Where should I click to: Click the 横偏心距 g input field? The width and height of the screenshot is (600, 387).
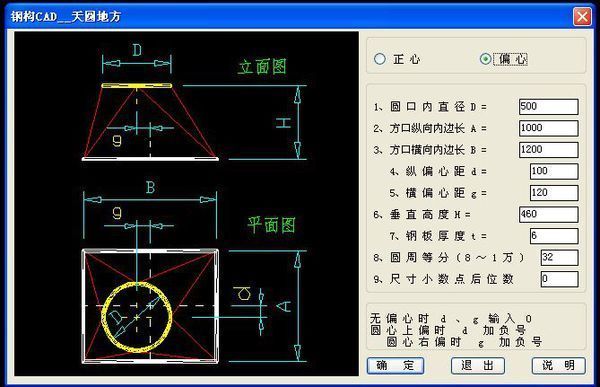pyautogui.click(x=554, y=193)
